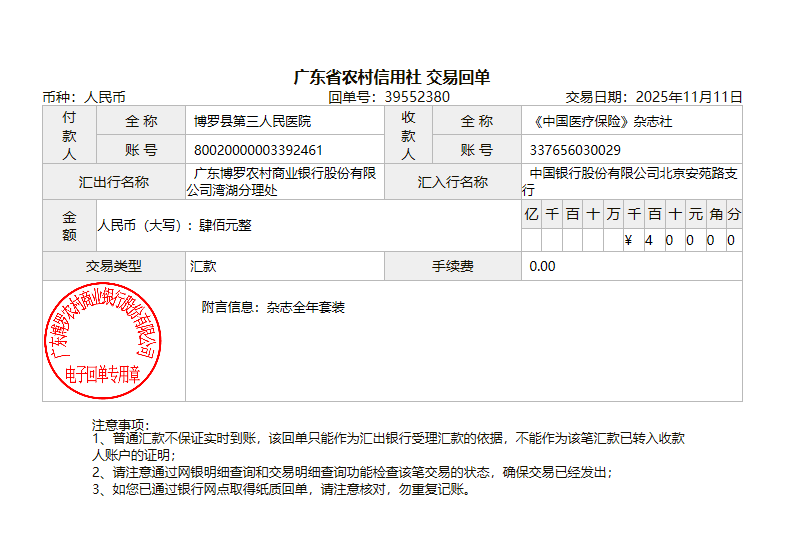The width and height of the screenshot is (802, 544).
Task: Click the fee value 0.00
Action: pos(542,266)
